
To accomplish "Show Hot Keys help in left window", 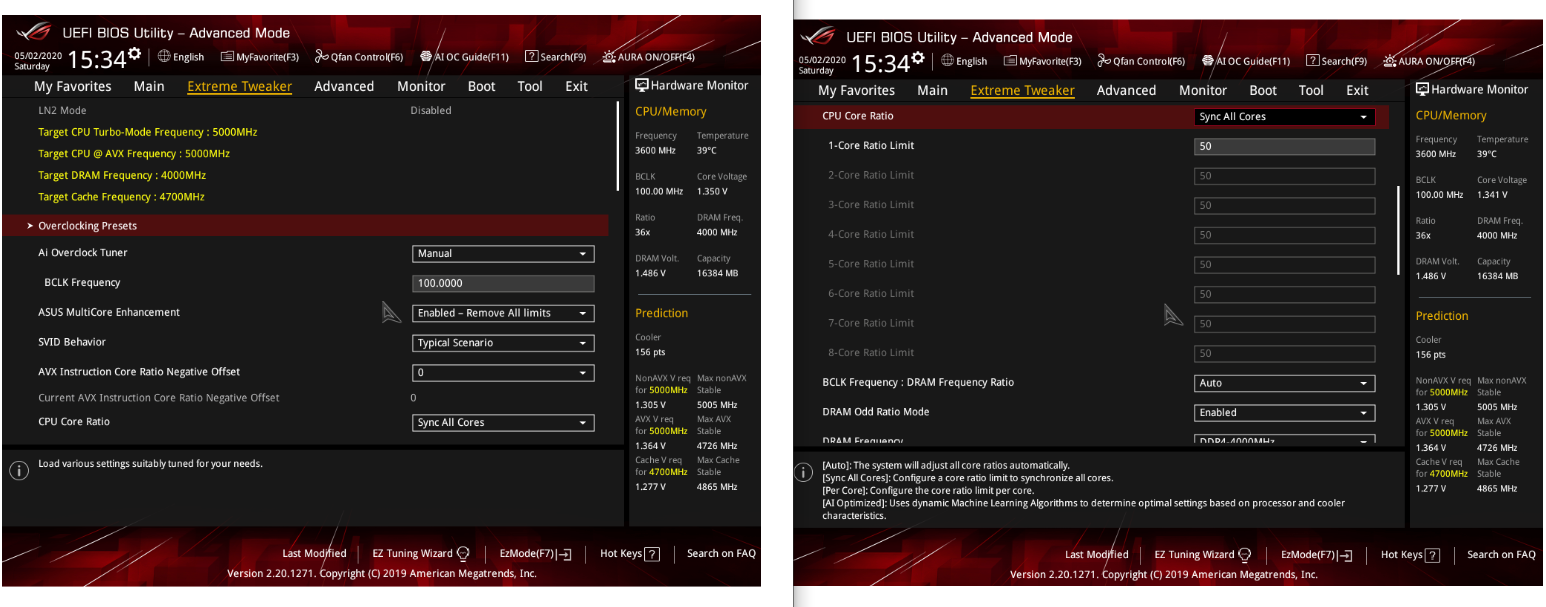I will click(x=630, y=553).
